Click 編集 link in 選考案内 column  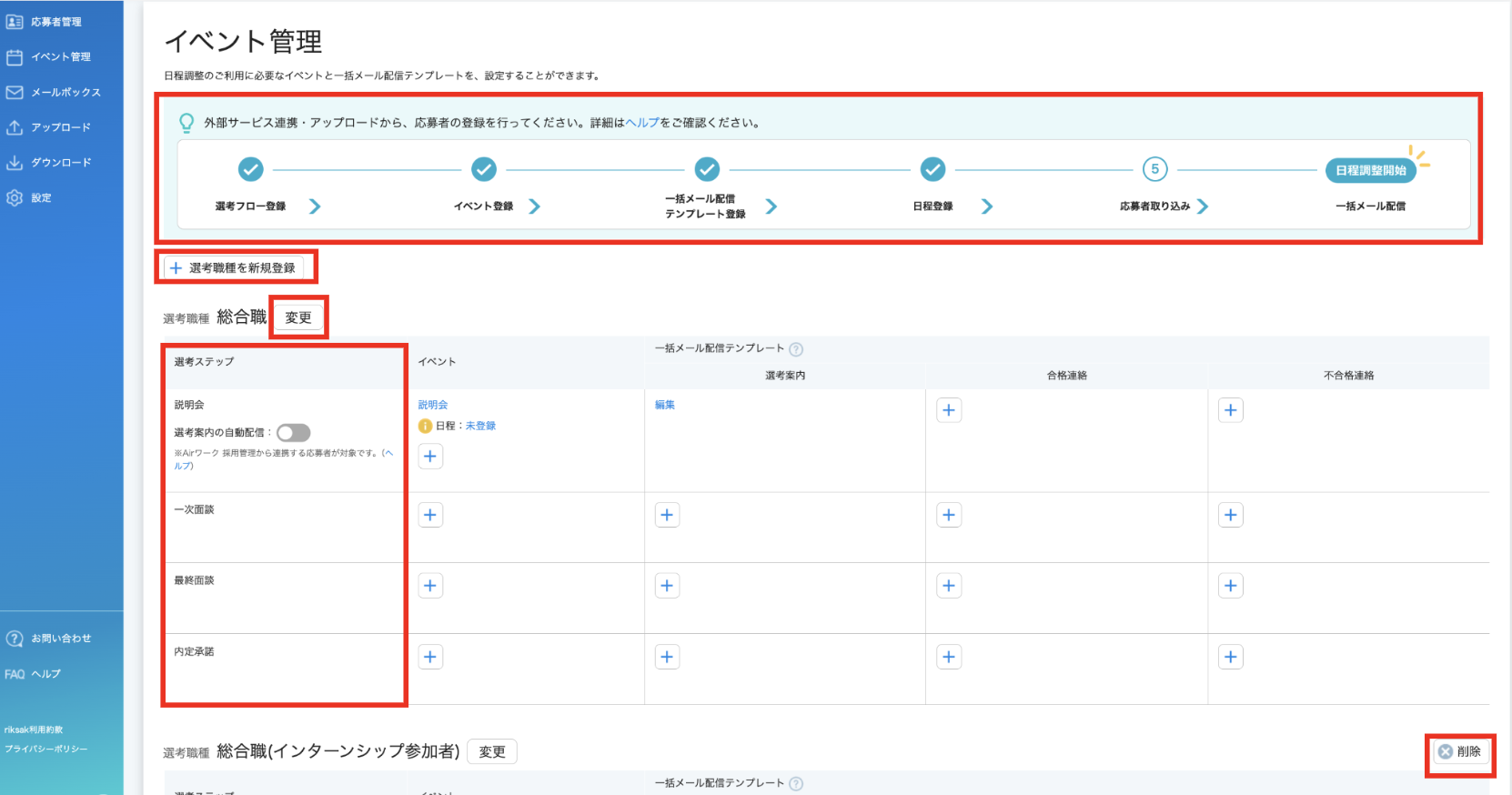(x=665, y=405)
